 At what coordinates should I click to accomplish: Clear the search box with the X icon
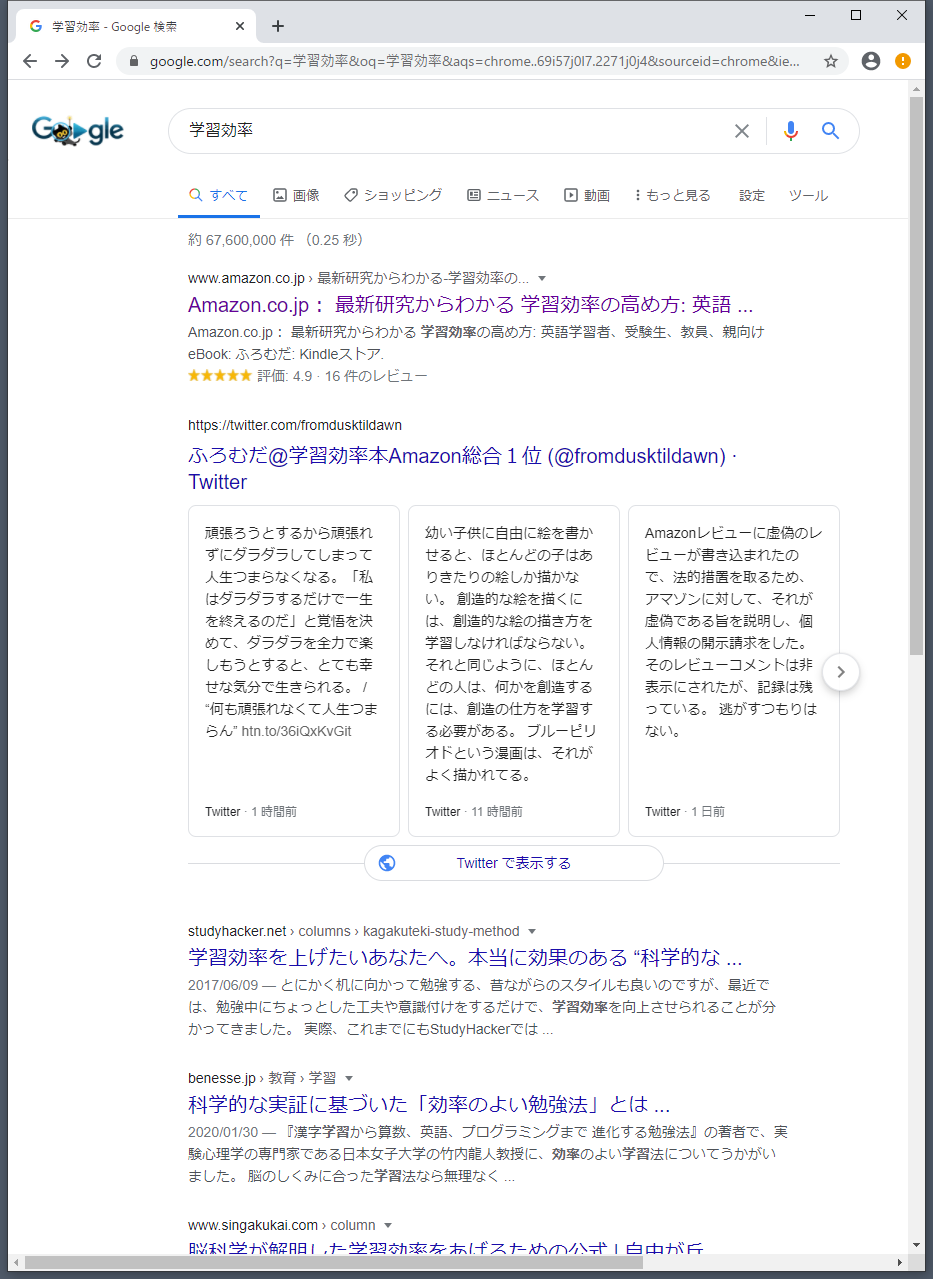point(742,131)
